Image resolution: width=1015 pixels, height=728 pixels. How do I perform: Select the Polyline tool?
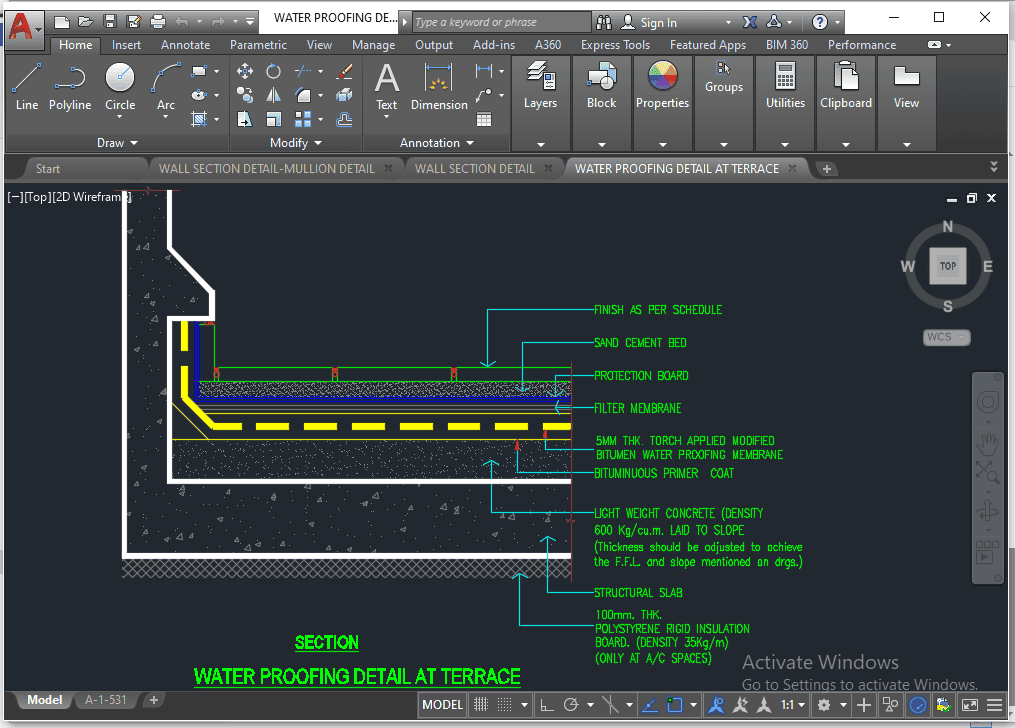70,86
